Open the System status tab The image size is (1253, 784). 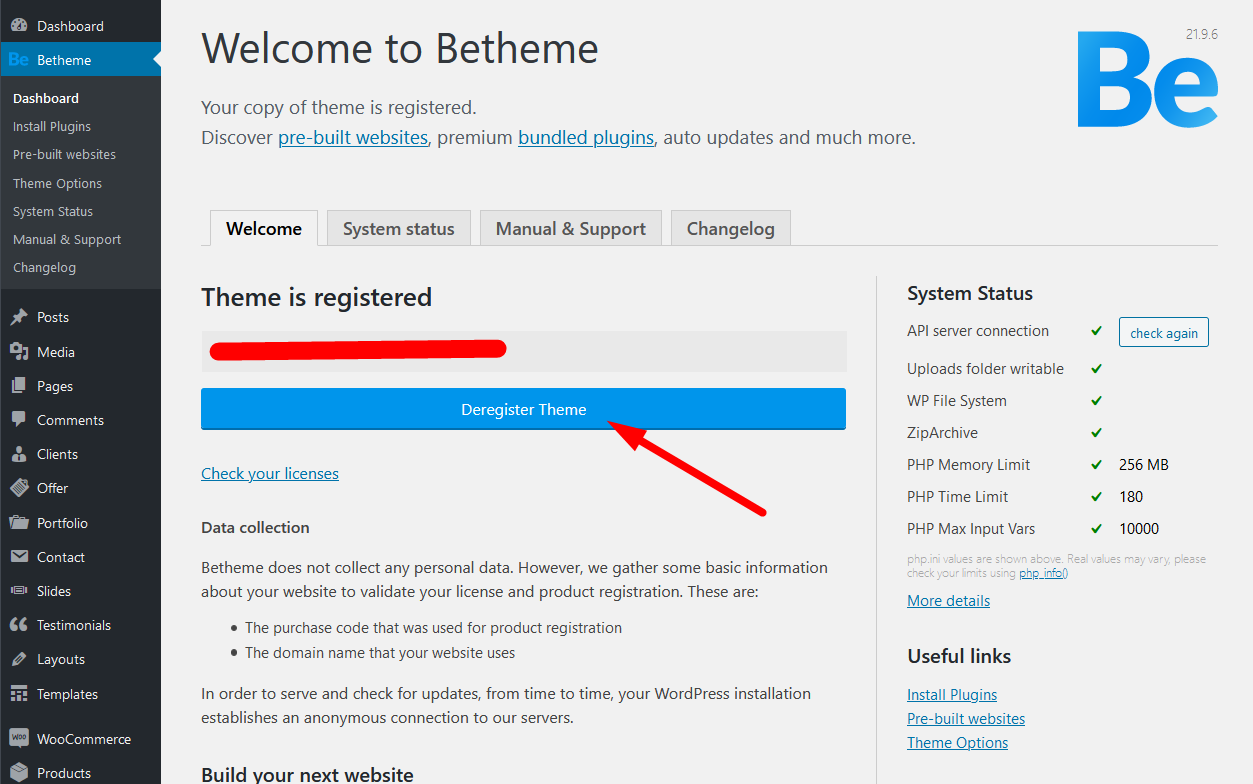click(399, 228)
